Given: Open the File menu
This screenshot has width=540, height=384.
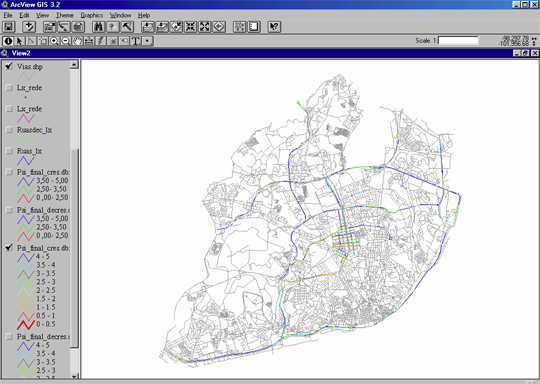Looking at the screenshot, I should [x=8, y=15].
